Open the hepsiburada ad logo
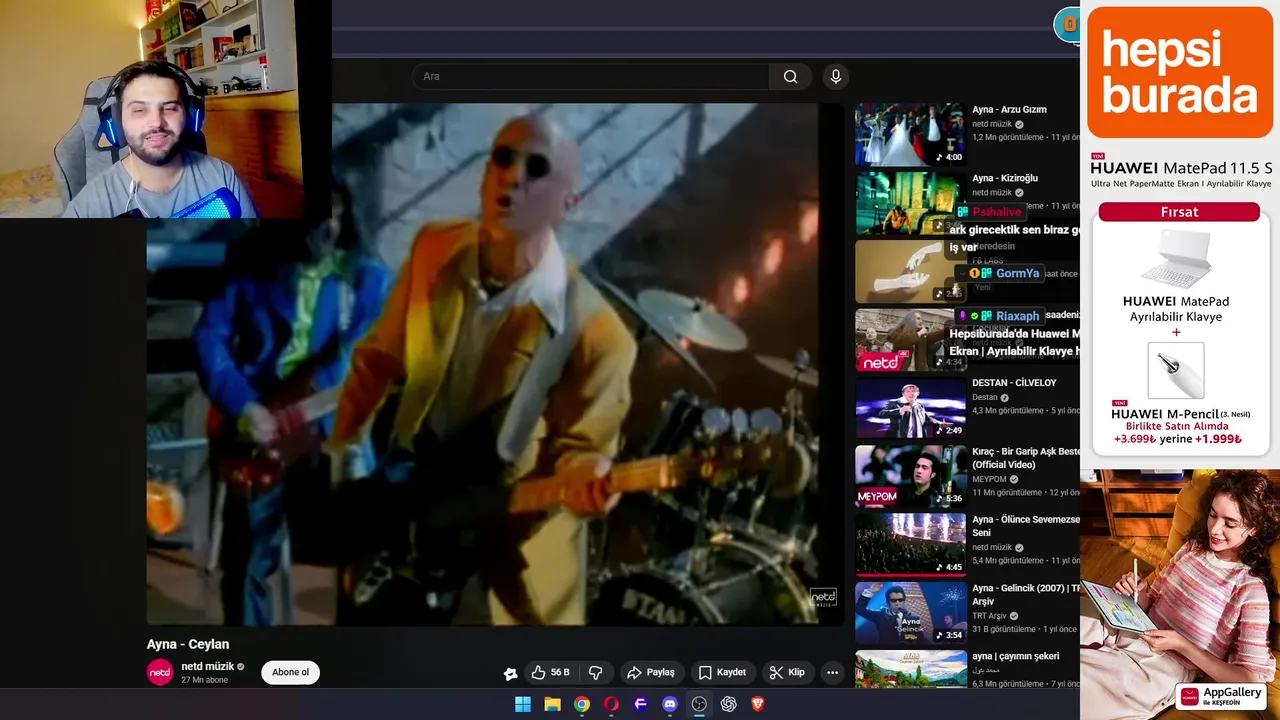Viewport: 1280px width, 720px height. [1180, 73]
